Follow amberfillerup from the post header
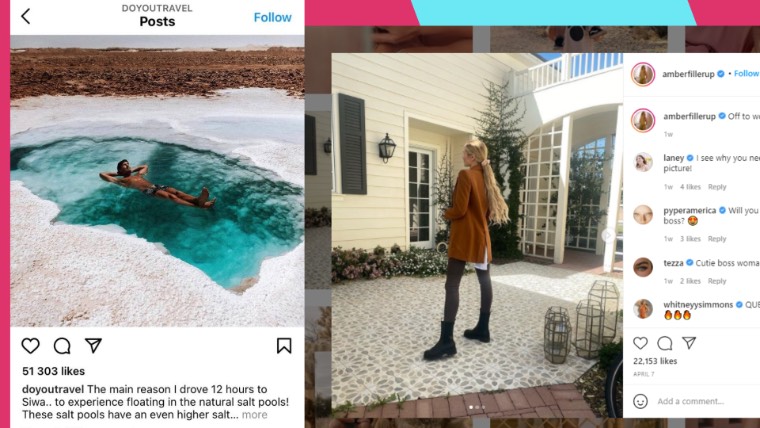760x428 pixels. [x=746, y=73]
